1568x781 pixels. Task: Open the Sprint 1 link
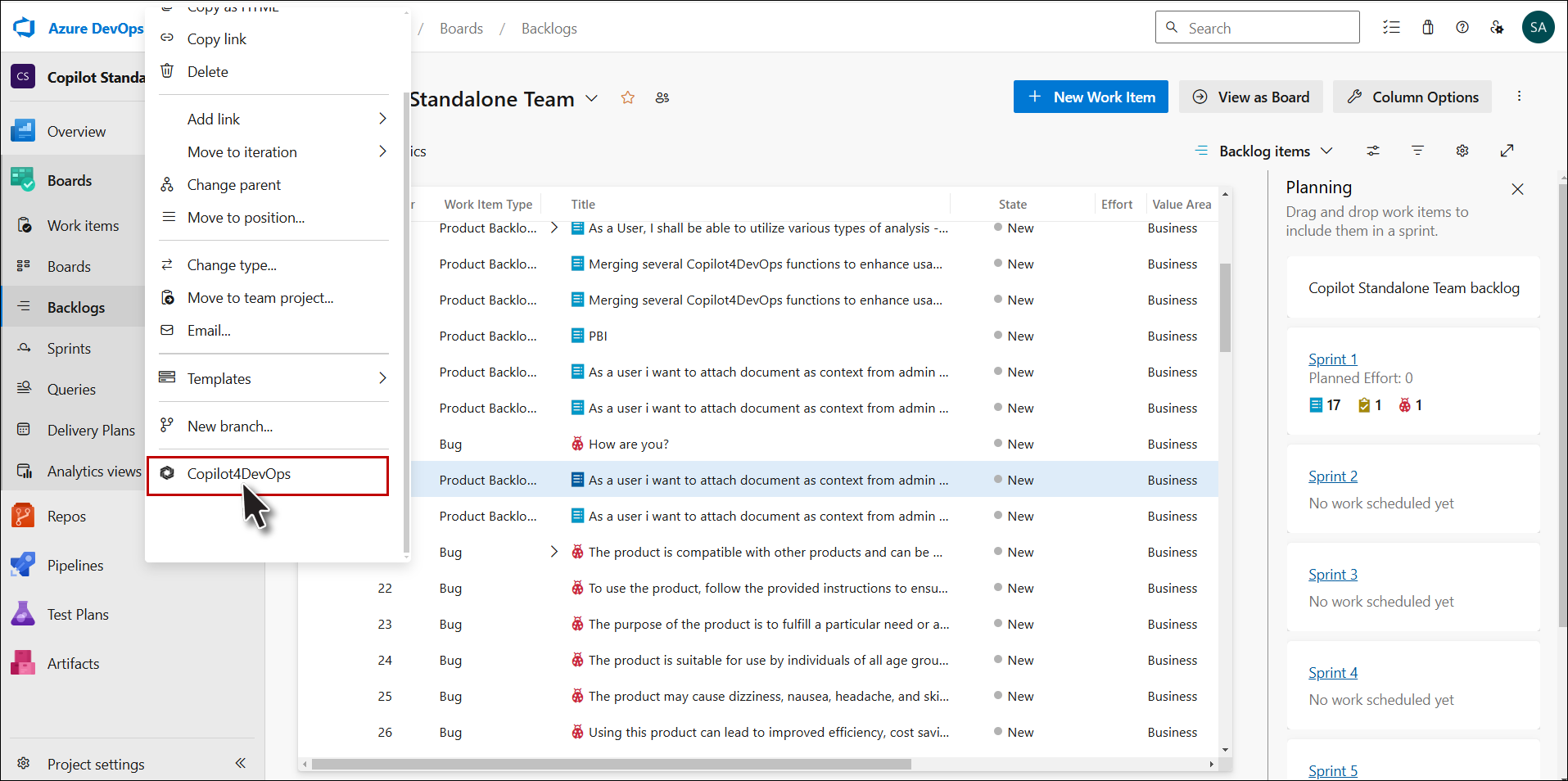[x=1333, y=359]
